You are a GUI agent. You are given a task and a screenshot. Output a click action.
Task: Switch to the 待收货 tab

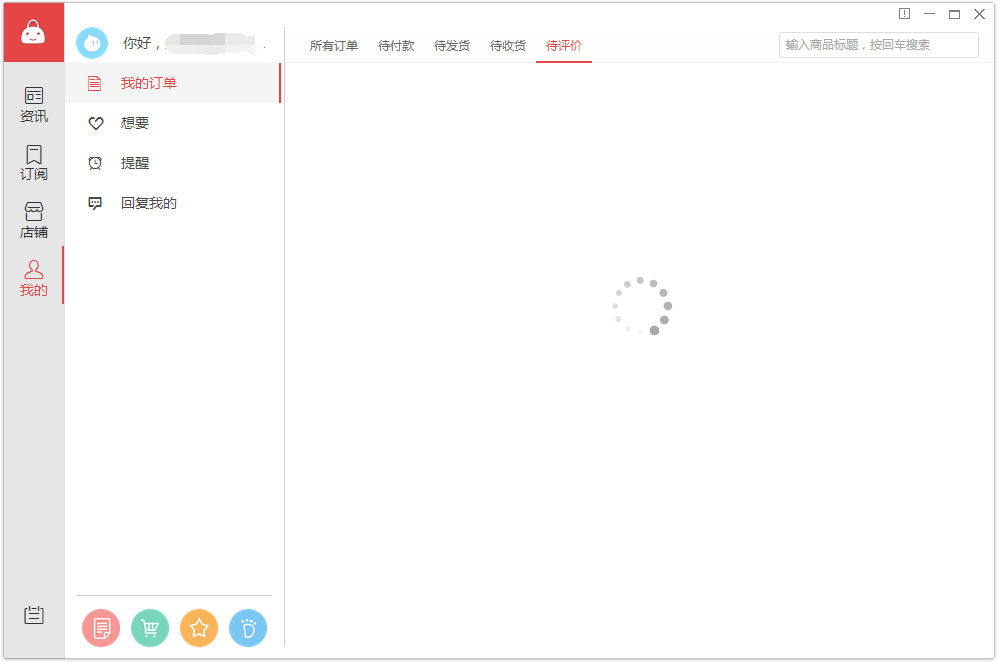tap(508, 46)
